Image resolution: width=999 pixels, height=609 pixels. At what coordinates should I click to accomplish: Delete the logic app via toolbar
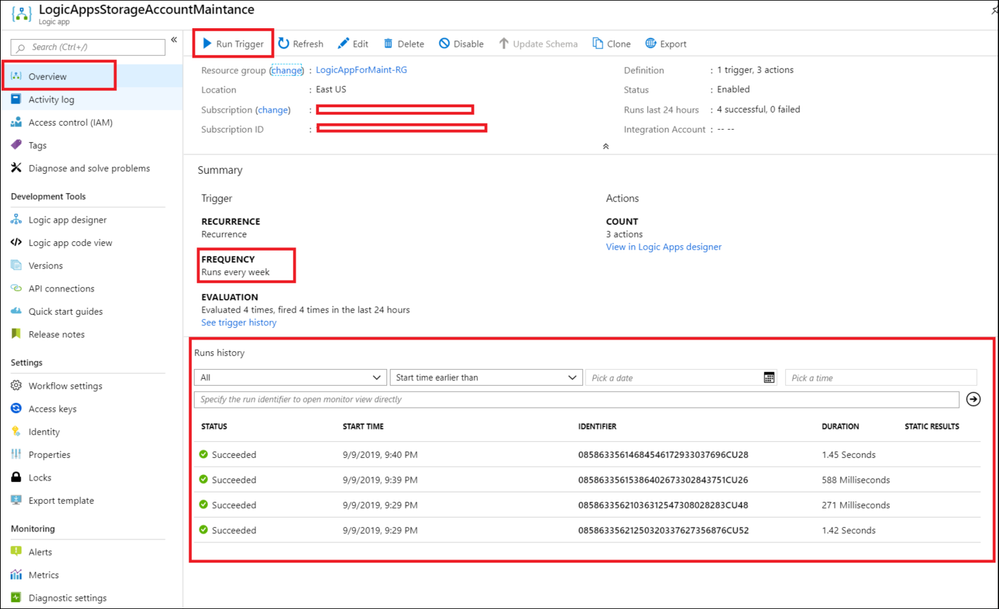tap(404, 44)
